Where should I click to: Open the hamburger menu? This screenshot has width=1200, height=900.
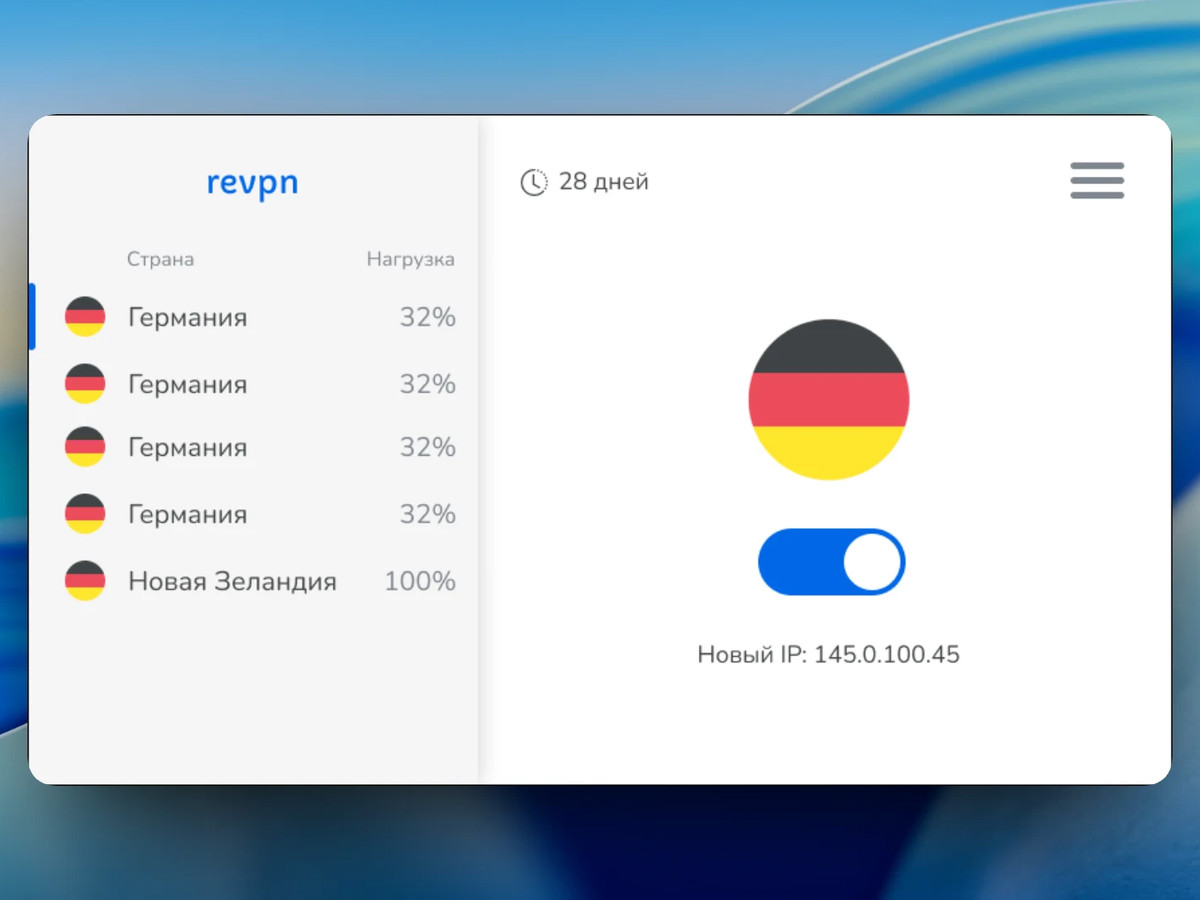1097,180
